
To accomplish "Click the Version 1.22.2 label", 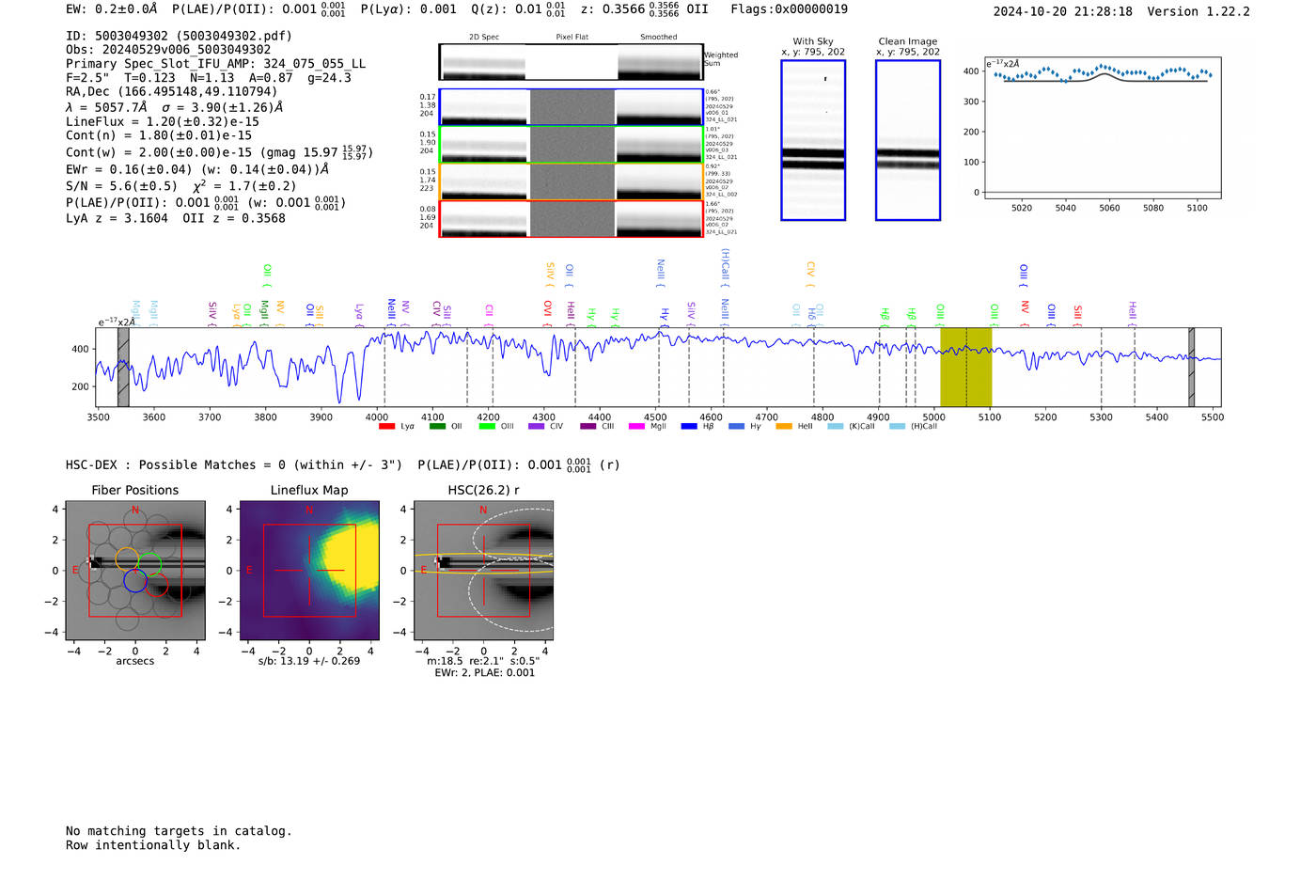I will (x=1198, y=12).
